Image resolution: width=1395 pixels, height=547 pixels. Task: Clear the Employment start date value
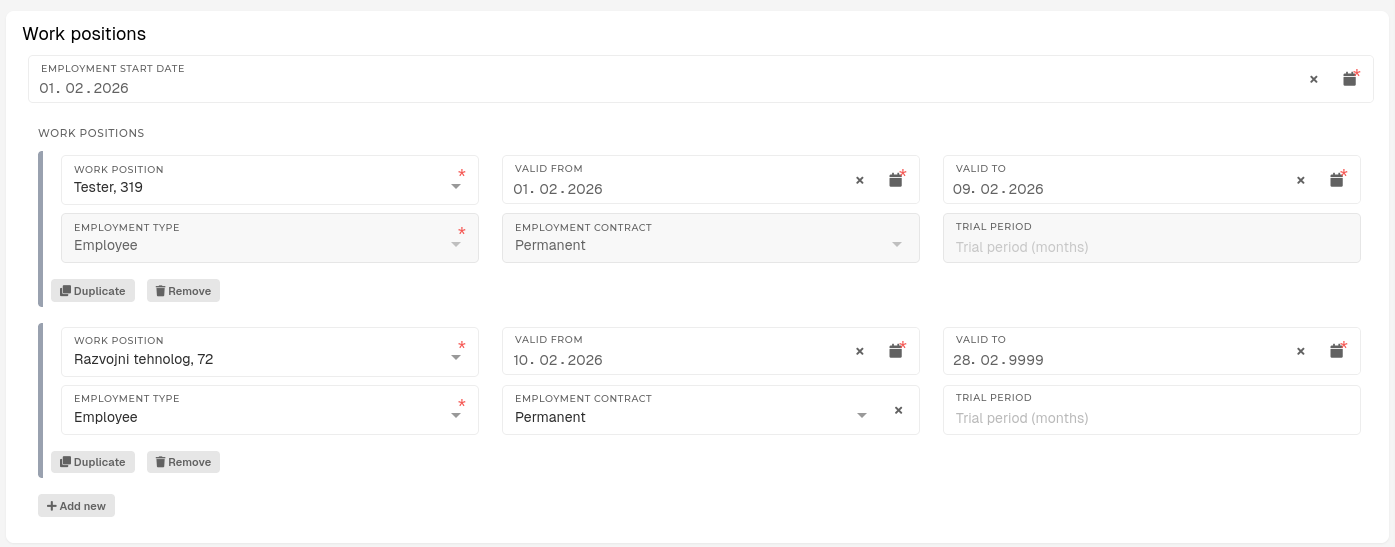(1314, 79)
